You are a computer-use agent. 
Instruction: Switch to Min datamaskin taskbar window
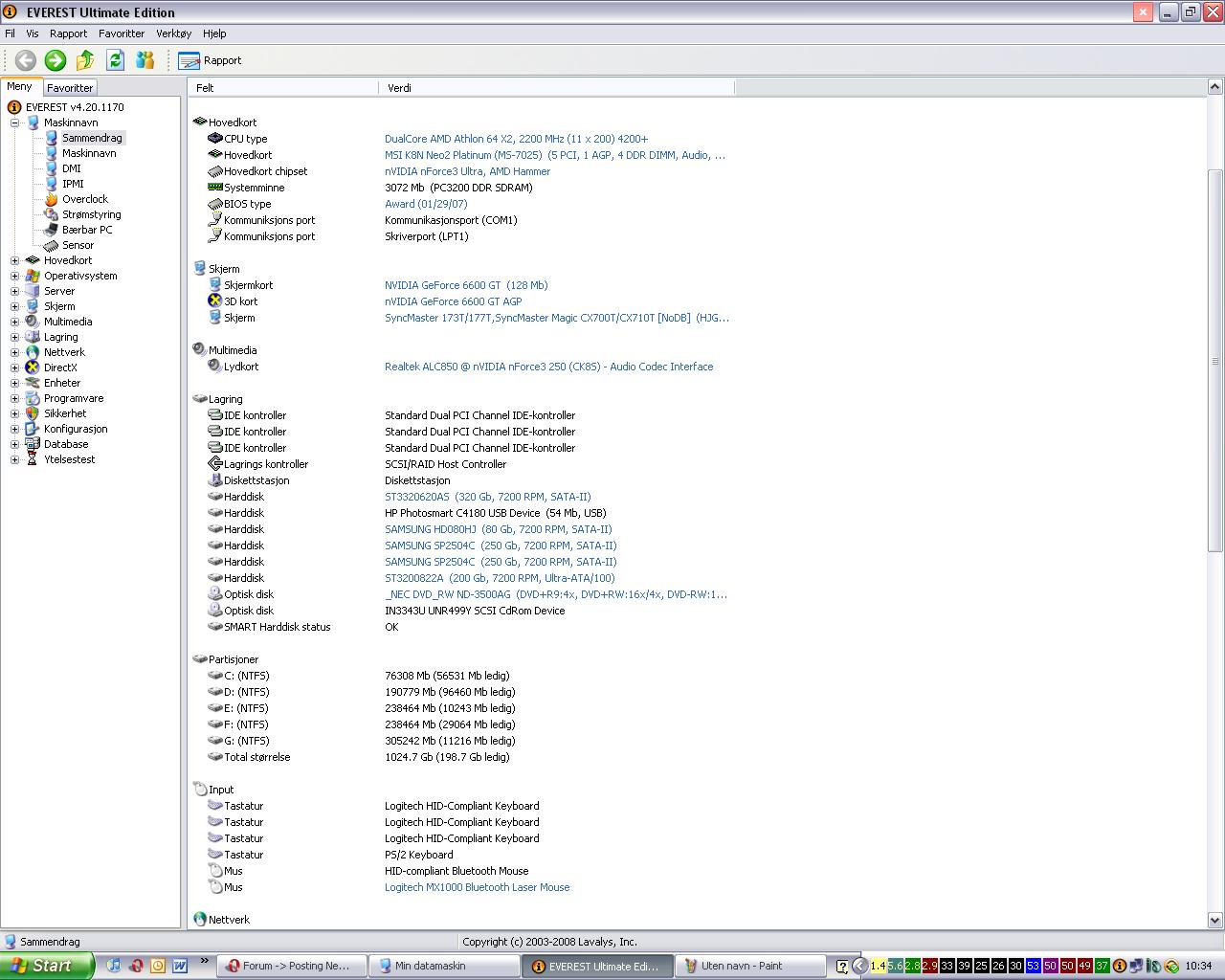pos(444,966)
